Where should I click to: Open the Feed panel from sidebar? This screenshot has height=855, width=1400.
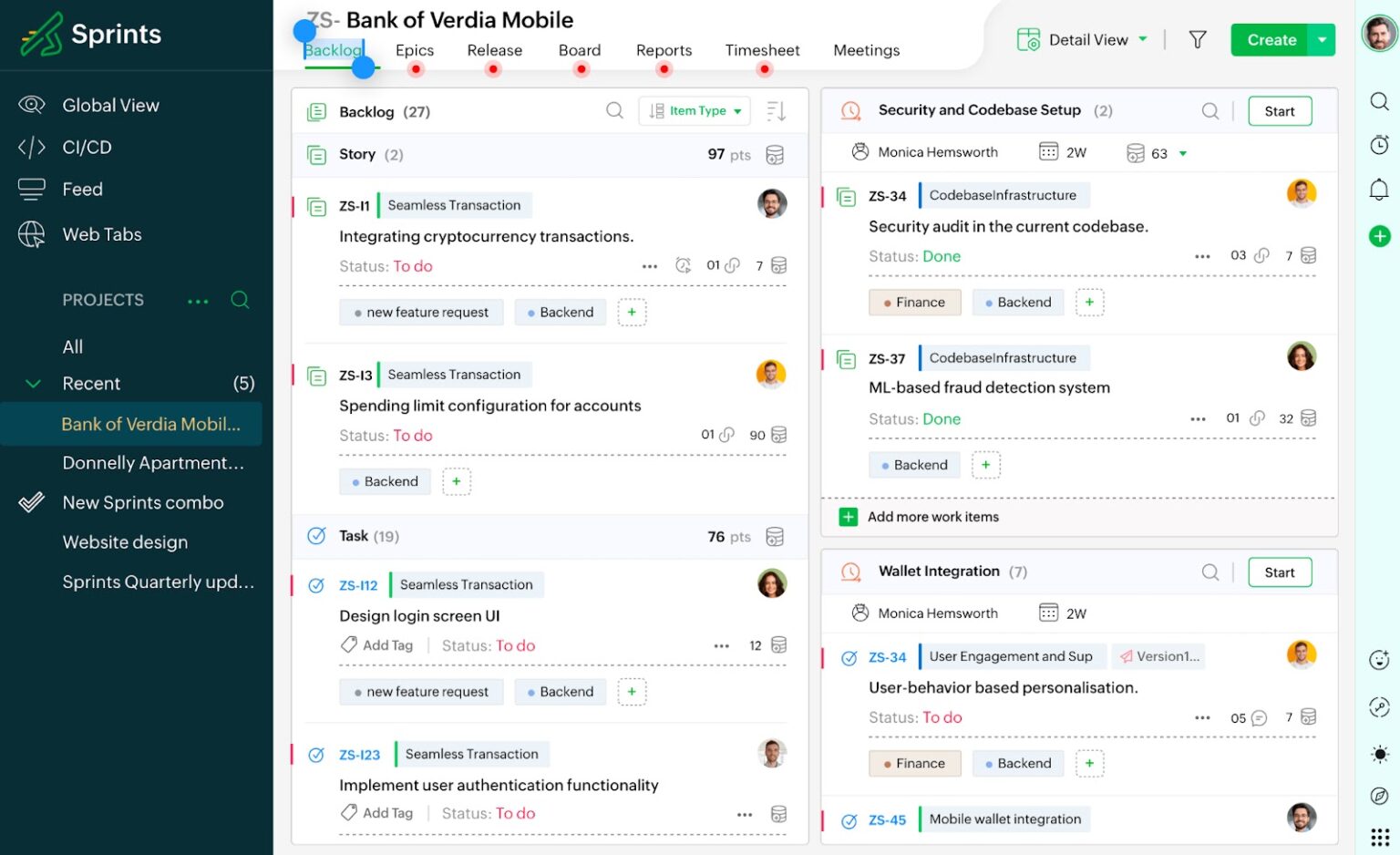click(82, 190)
